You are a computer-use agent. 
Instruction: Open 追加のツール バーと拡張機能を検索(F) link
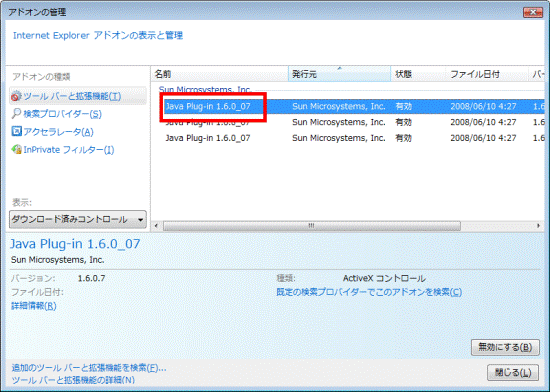(x=89, y=368)
